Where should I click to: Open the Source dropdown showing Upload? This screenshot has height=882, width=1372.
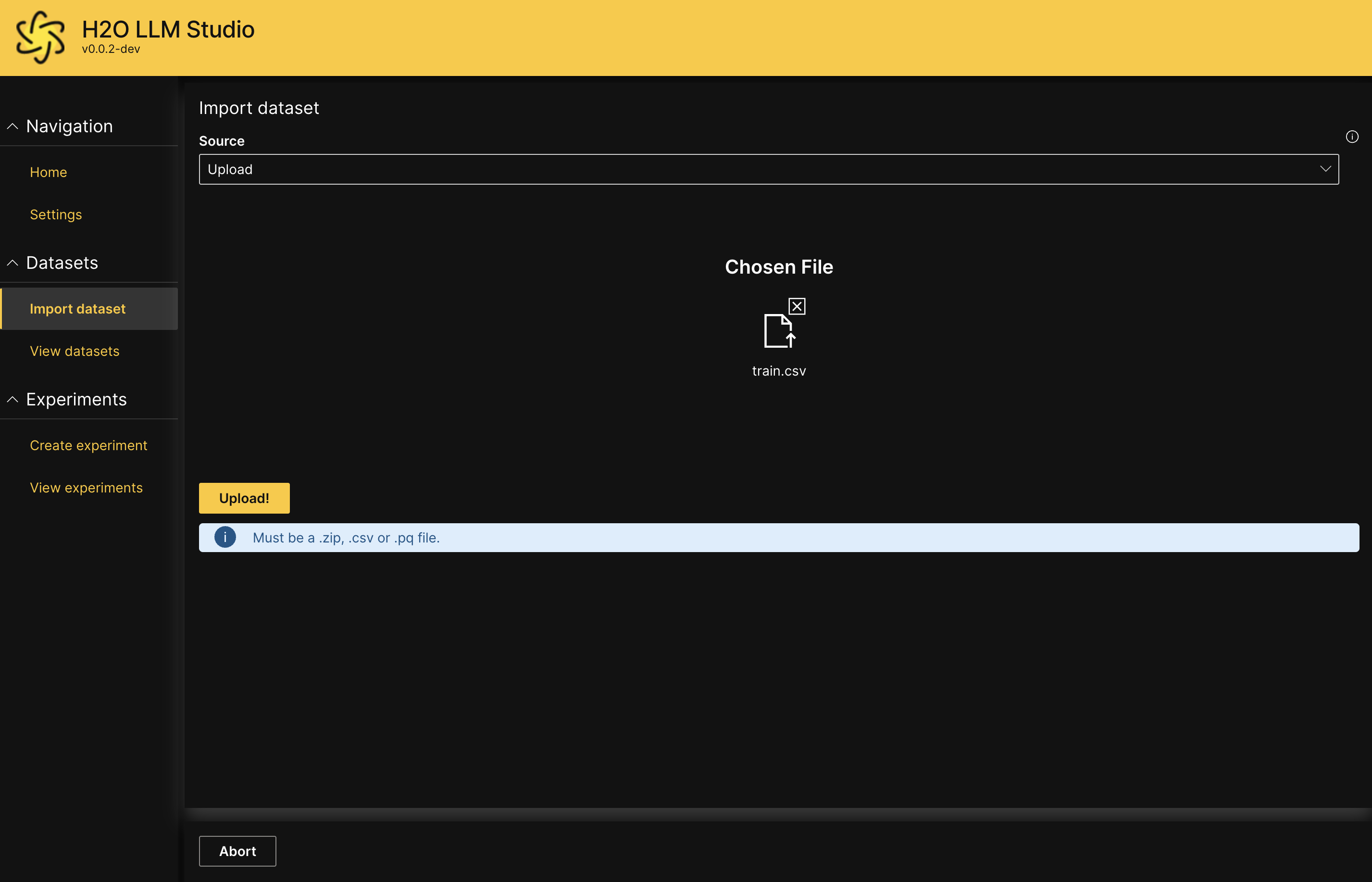pos(768,170)
